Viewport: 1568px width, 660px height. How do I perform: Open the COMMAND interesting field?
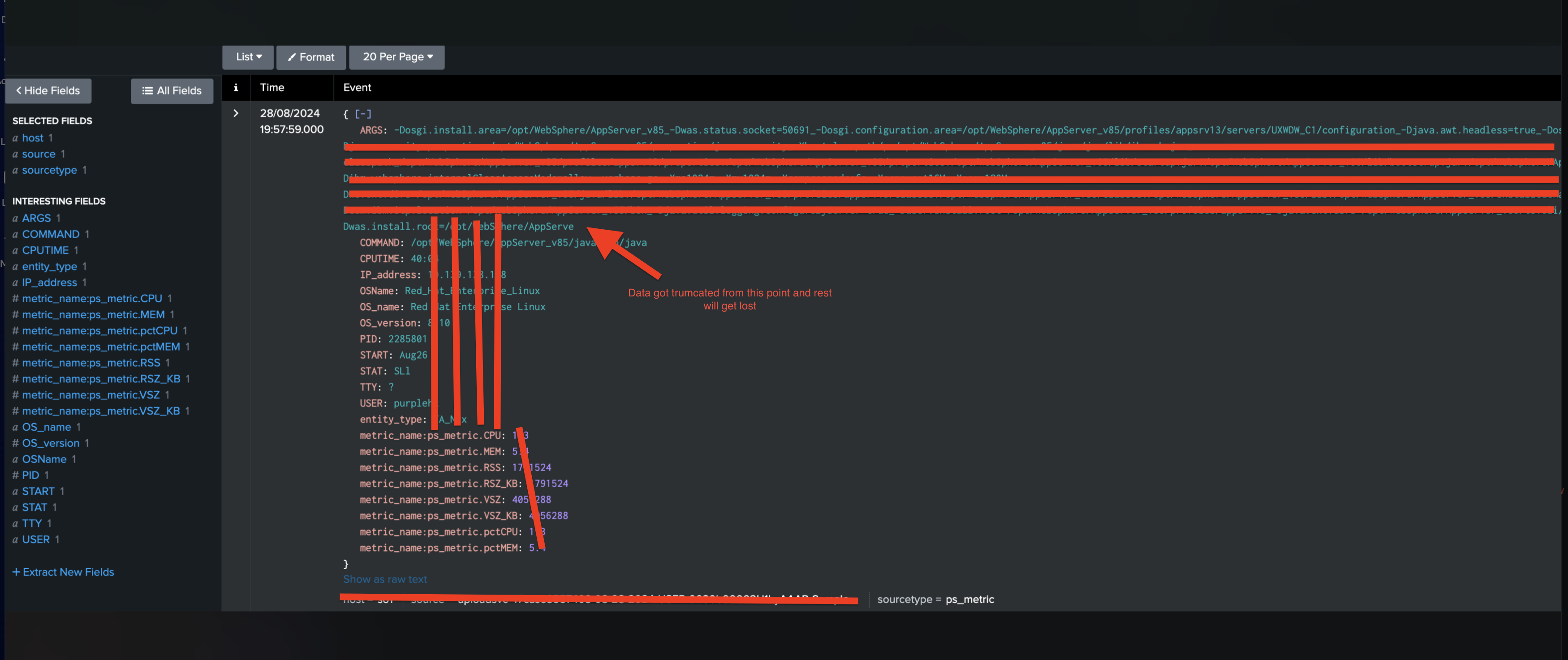51,234
